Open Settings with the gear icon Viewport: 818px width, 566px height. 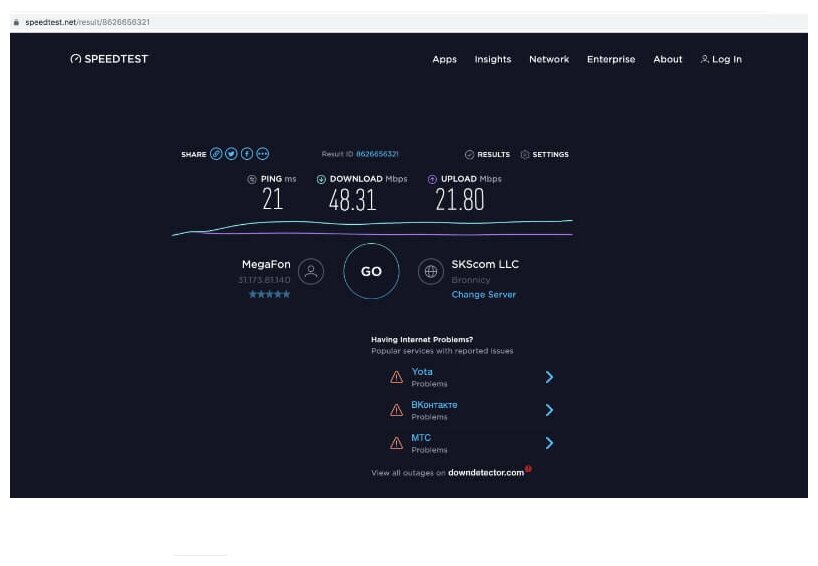coord(525,154)
